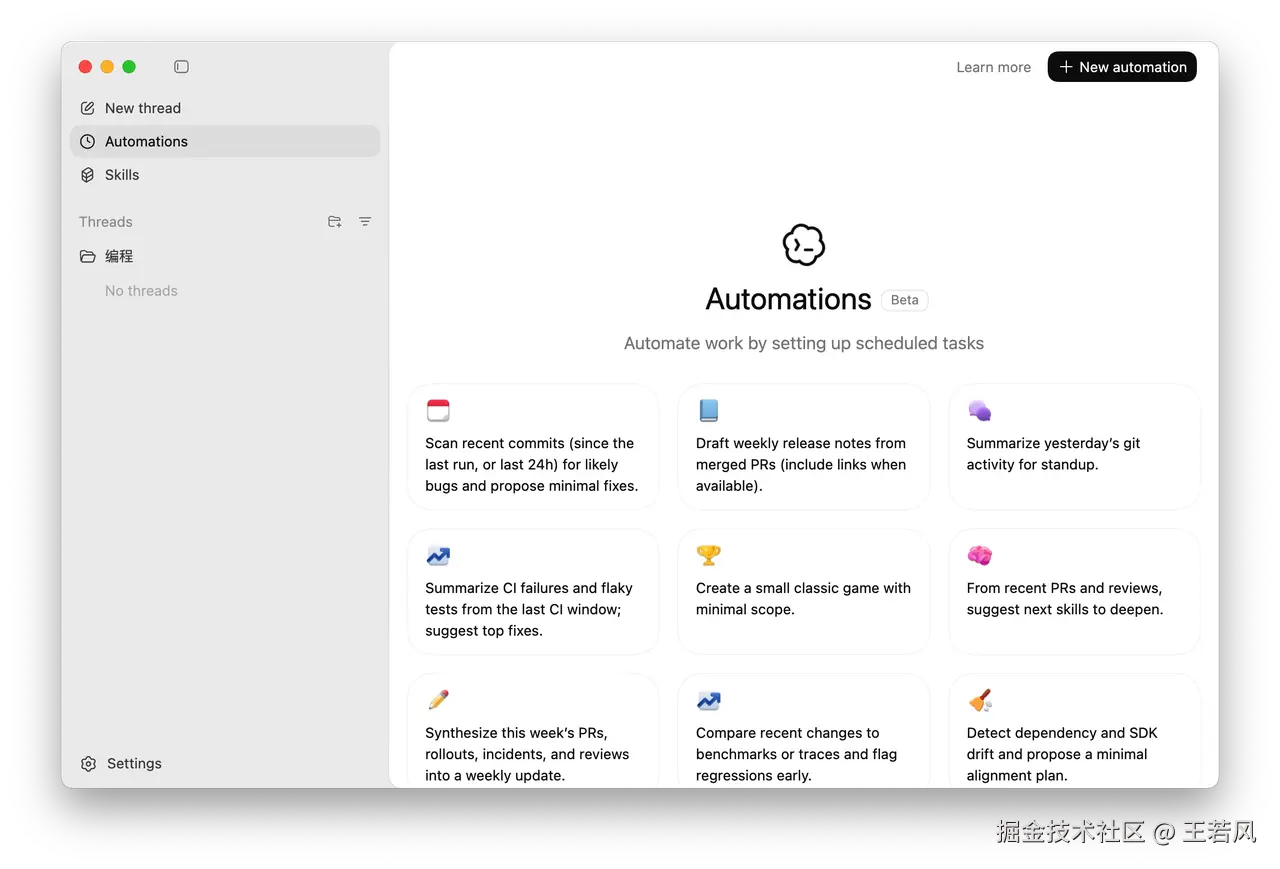Click the brain icon on skills to deepen card
This screenshot has width=1280, height=869.
tap(979, 555)
